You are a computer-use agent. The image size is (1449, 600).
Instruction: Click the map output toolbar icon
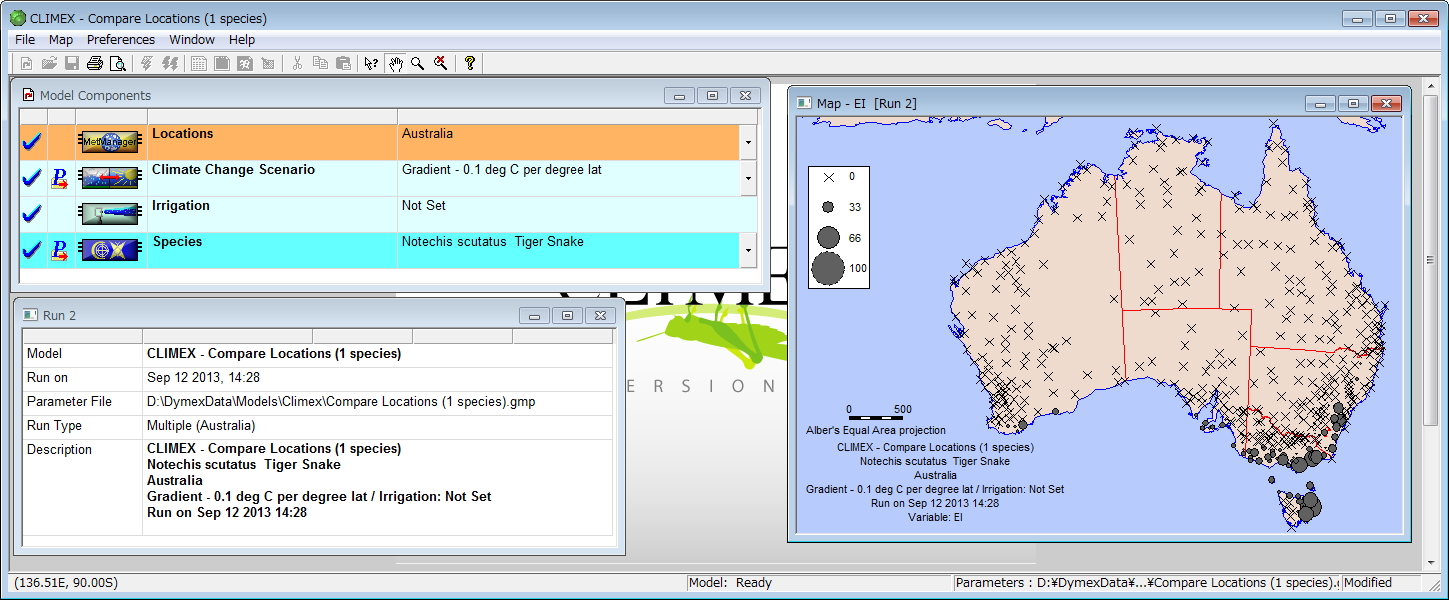tap(245, 63)
